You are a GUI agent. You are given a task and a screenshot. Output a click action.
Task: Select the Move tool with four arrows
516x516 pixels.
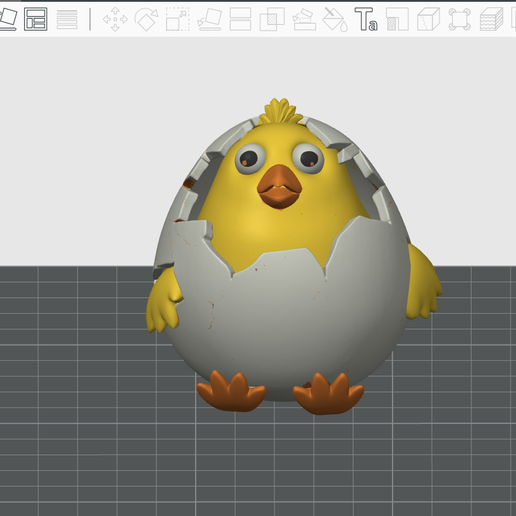[115, 19]
